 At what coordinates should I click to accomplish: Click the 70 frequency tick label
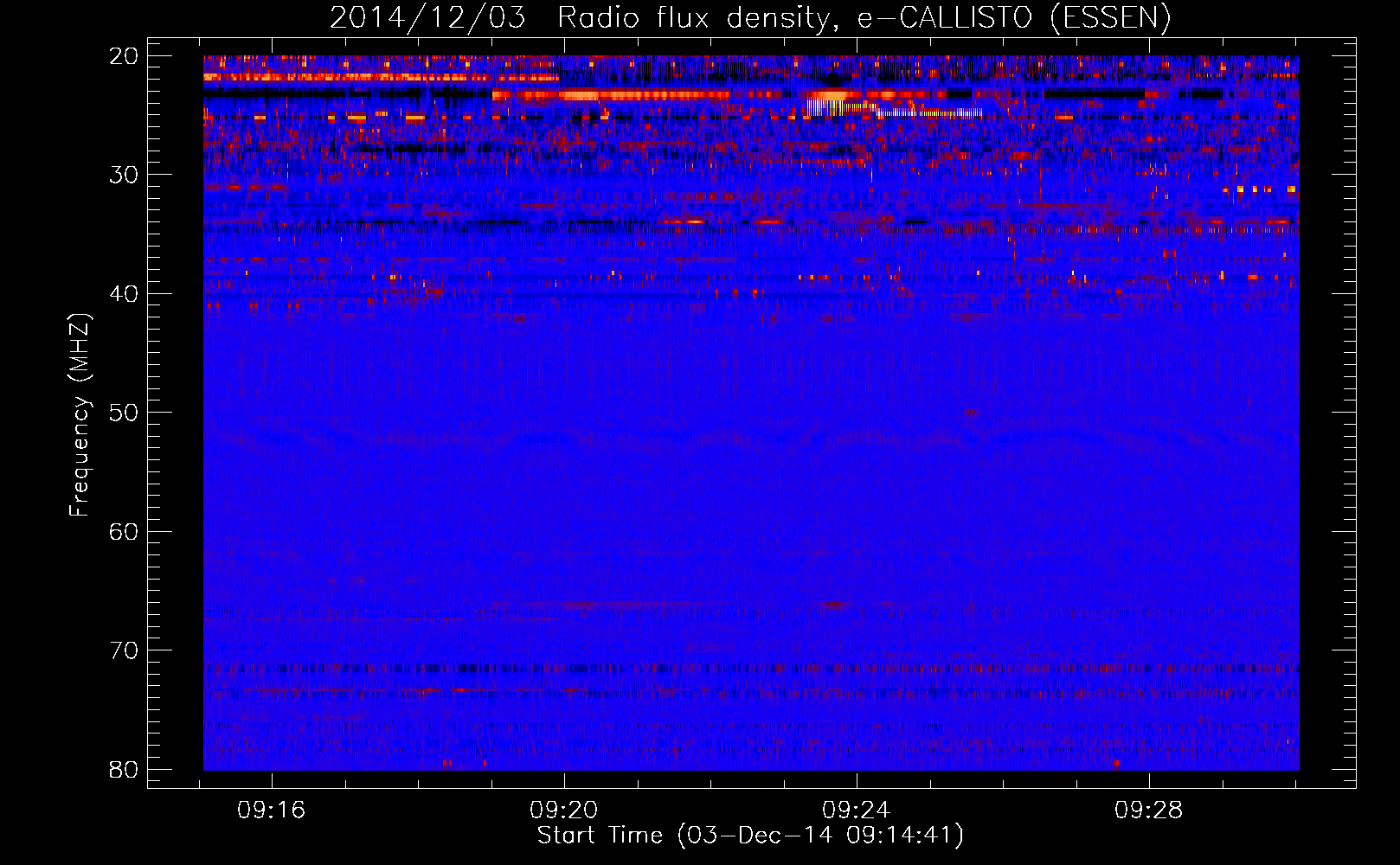click(125, 650)
